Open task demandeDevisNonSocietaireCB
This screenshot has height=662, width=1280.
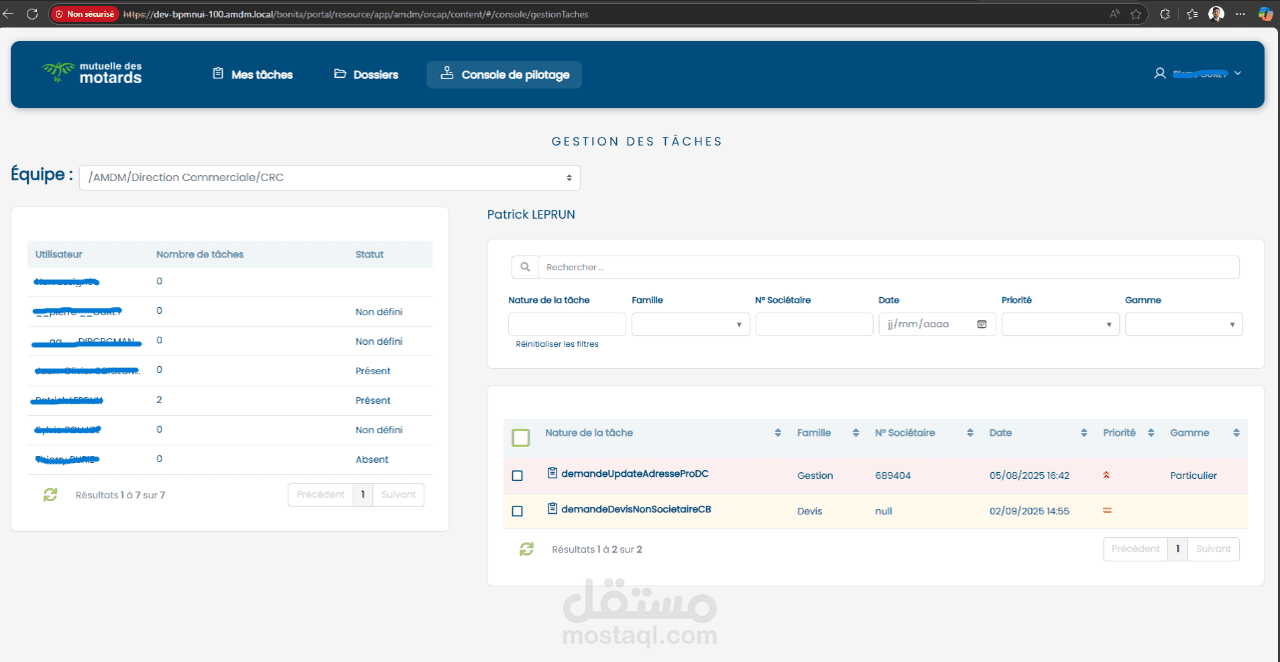636,509
